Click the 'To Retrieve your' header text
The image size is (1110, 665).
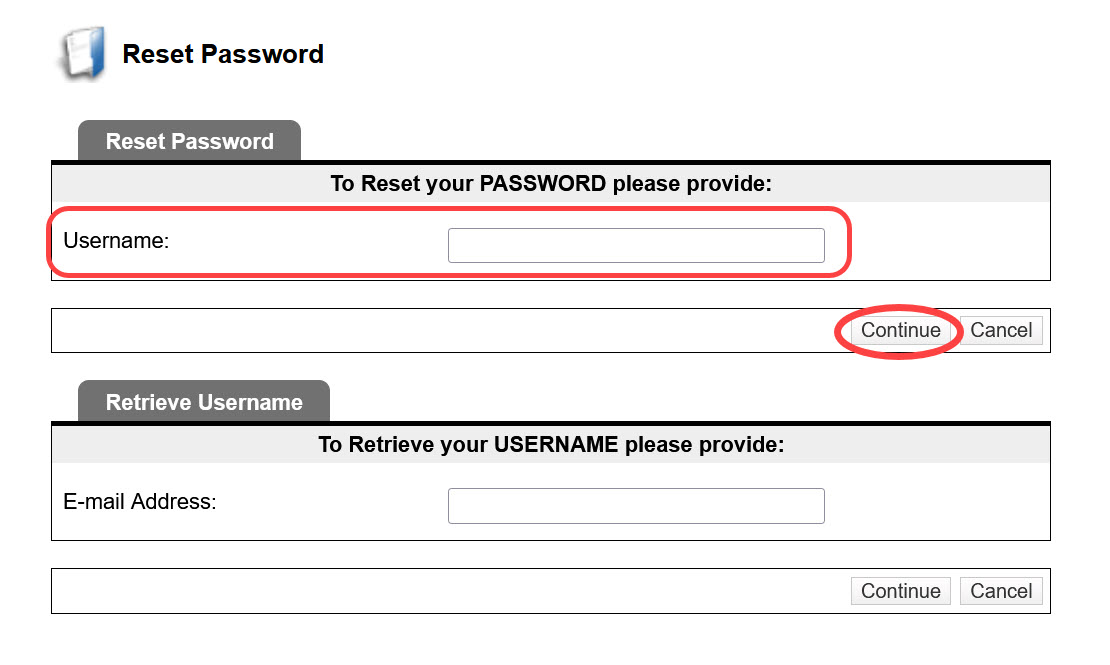click(402, 444)
